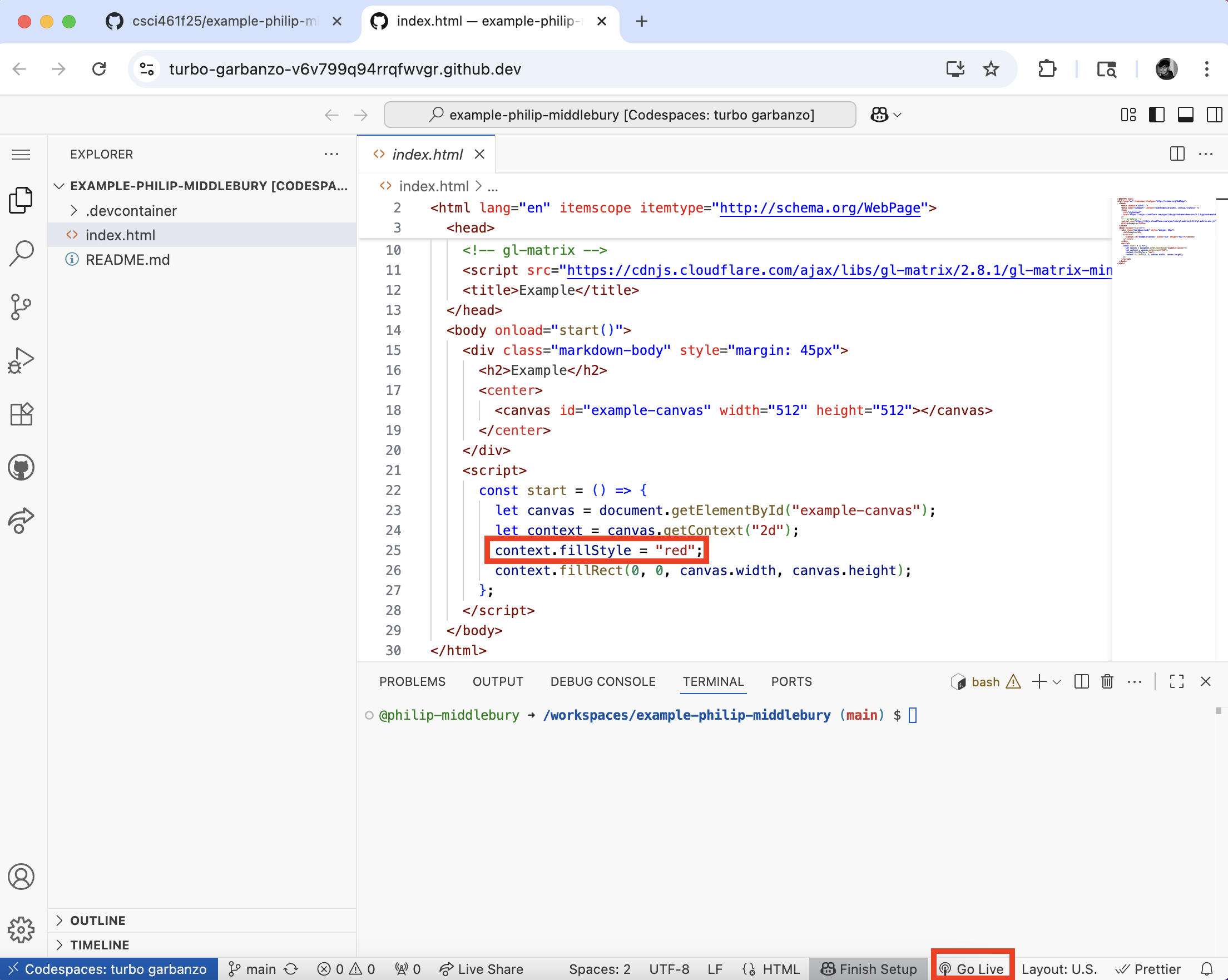Expand the OUTLINE section
This screenshot has width=1228, height=980.
[x=202, y=920]
